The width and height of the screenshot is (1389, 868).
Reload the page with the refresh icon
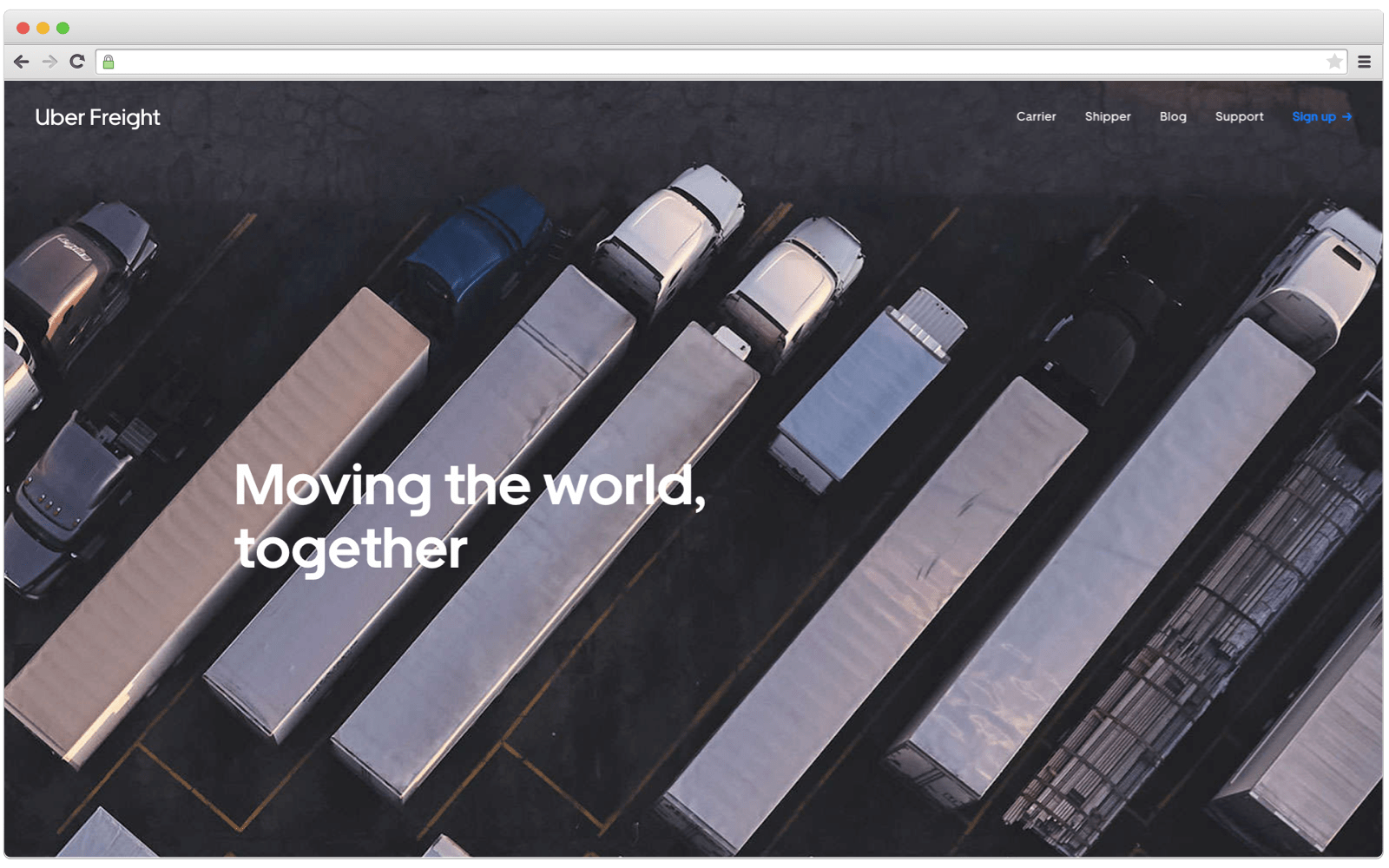pos(77,62)
